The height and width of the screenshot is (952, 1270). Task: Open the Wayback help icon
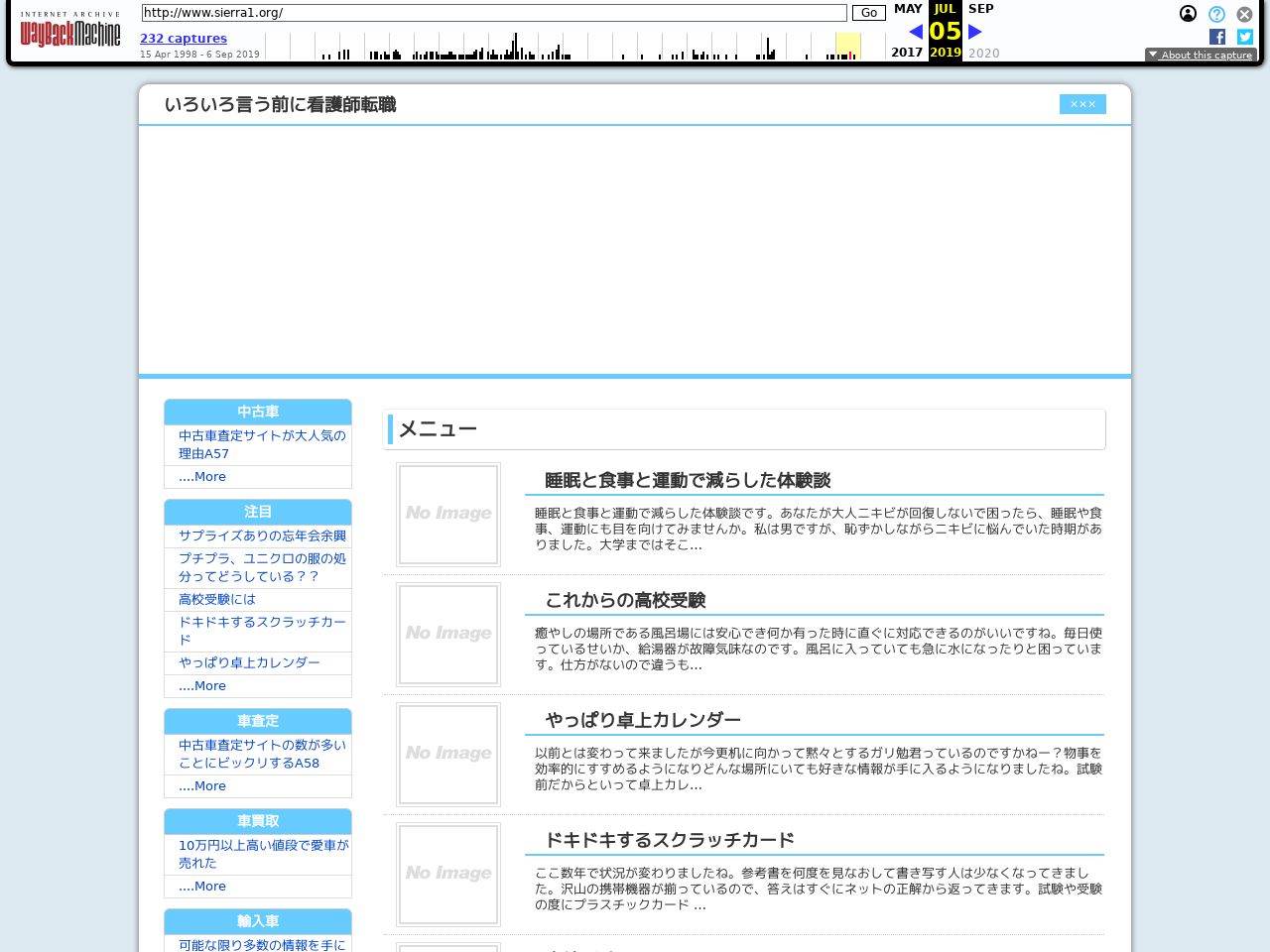click(x=1216, y=14)
